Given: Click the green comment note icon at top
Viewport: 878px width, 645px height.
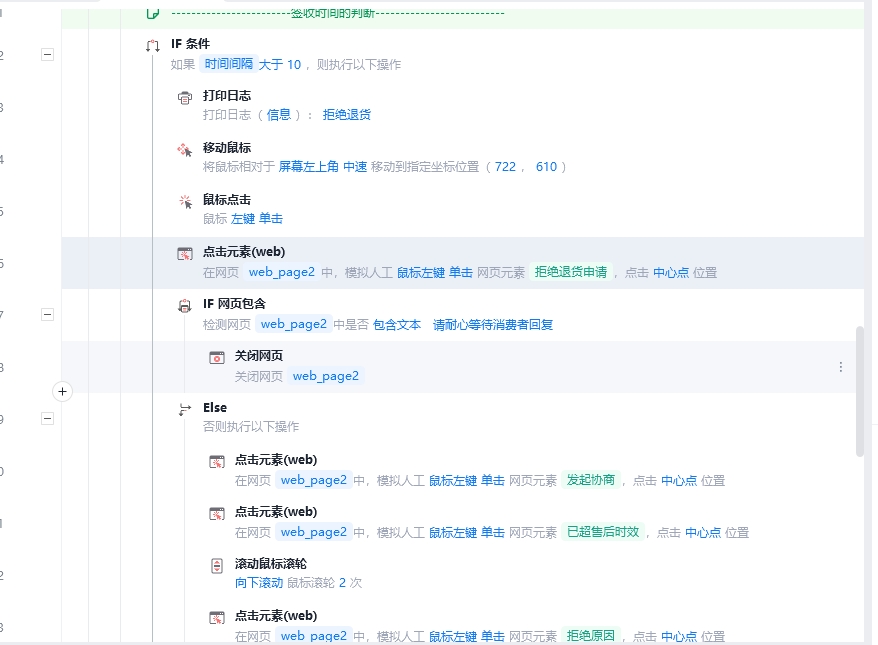Looking at the screenshot, I should (152, 13).
